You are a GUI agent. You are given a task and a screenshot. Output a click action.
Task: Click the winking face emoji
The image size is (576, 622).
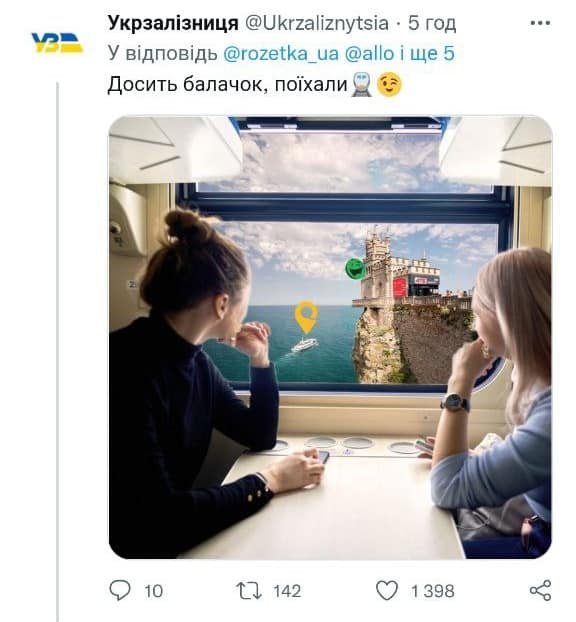[389, 84]
